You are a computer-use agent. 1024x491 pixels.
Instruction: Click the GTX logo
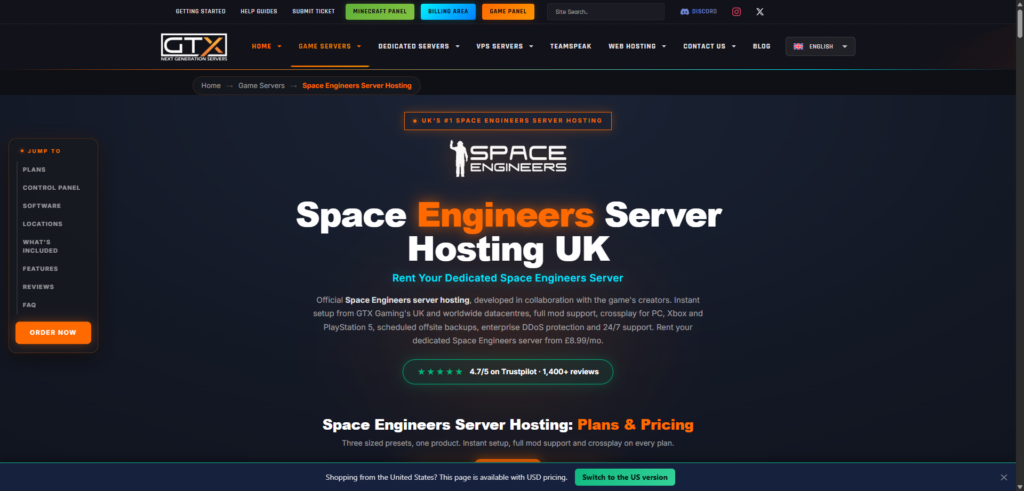194,47
